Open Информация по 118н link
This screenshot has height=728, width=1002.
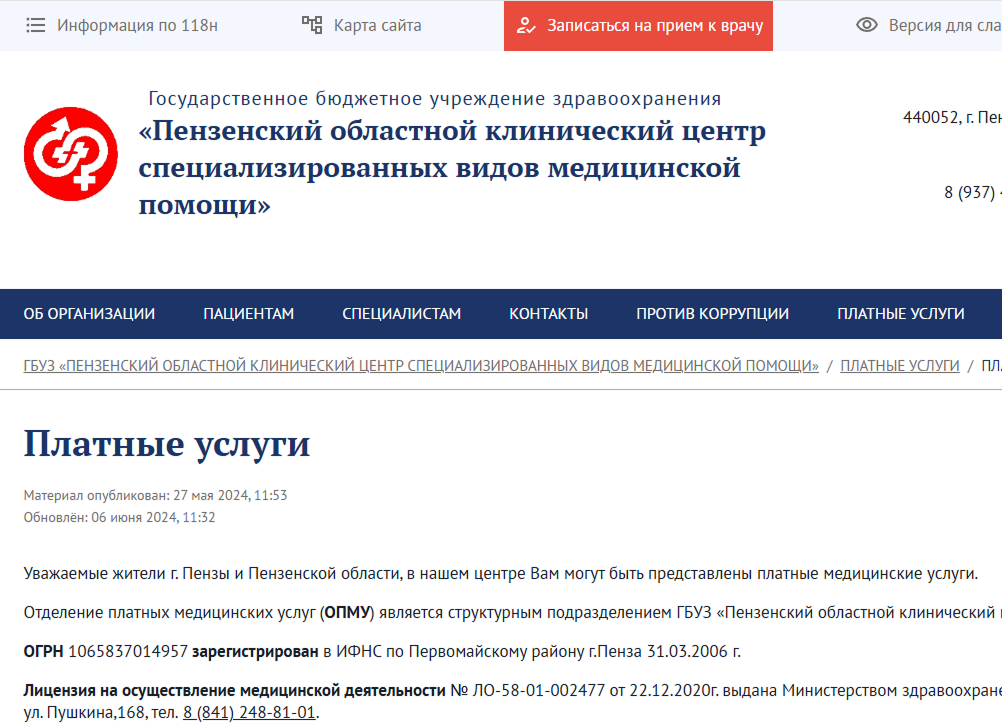coord(137,26)
